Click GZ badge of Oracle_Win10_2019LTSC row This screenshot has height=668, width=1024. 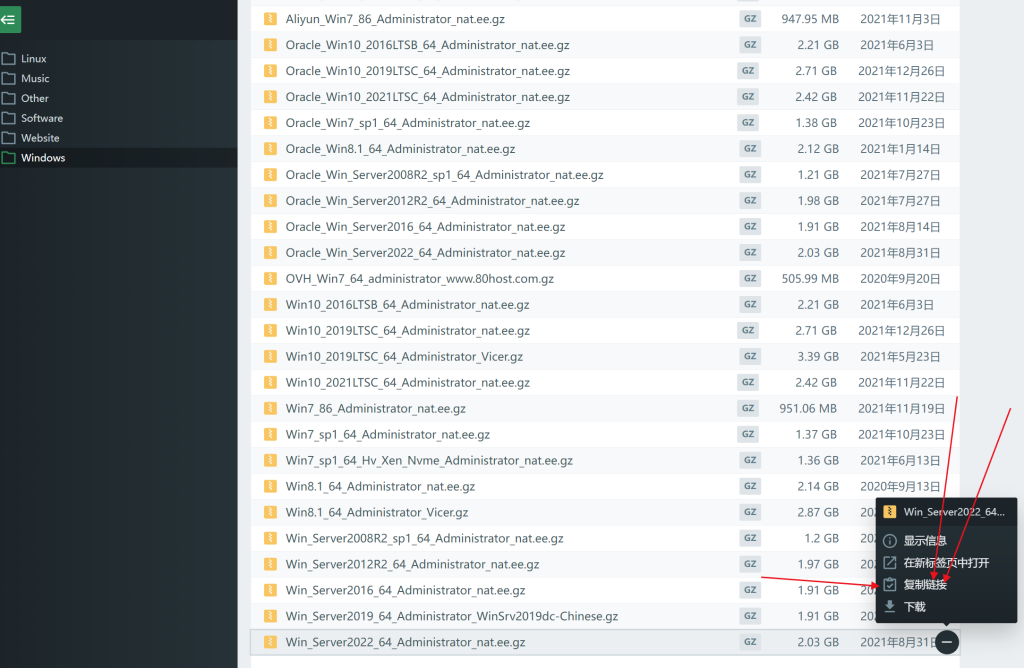(748, 71)
